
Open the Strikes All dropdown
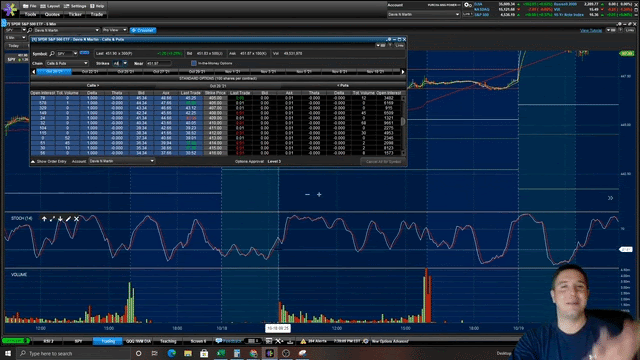click(x=120, y=63)
